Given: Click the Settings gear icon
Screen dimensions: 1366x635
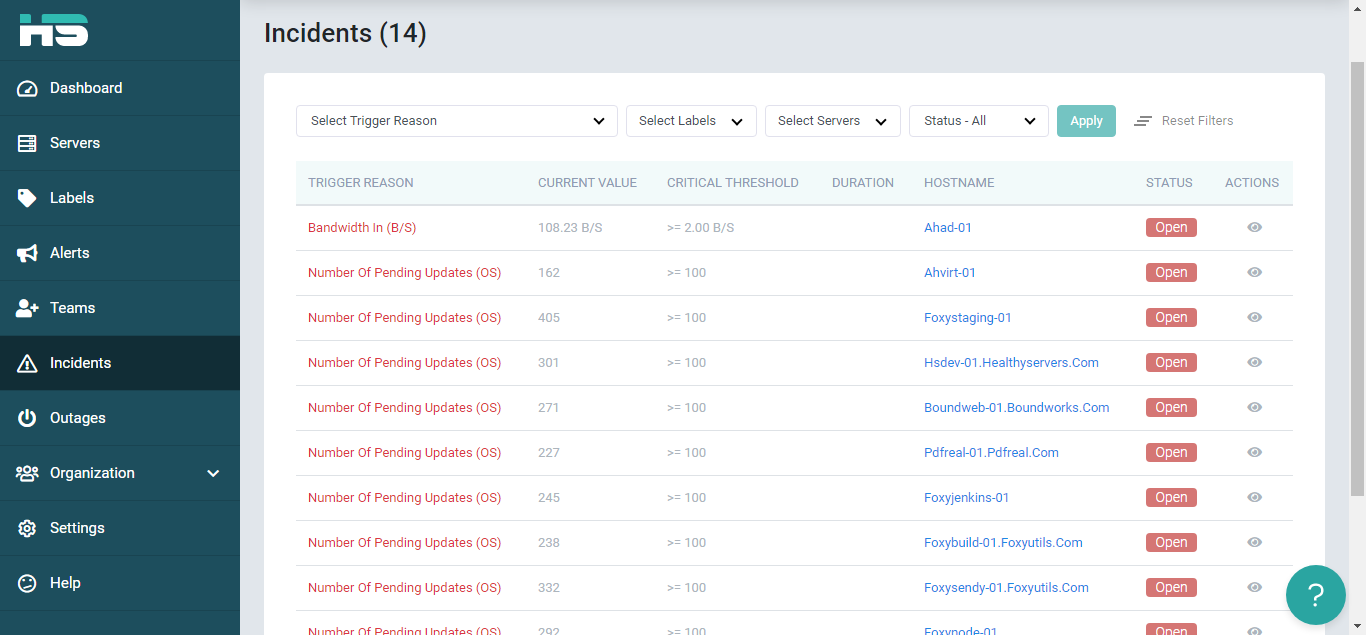Looking at the screenshot, I should click(x=27, y=528).
